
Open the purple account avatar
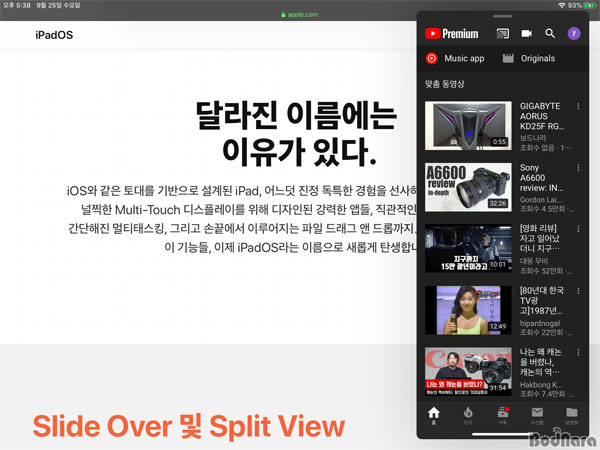[x=574, y=34]
